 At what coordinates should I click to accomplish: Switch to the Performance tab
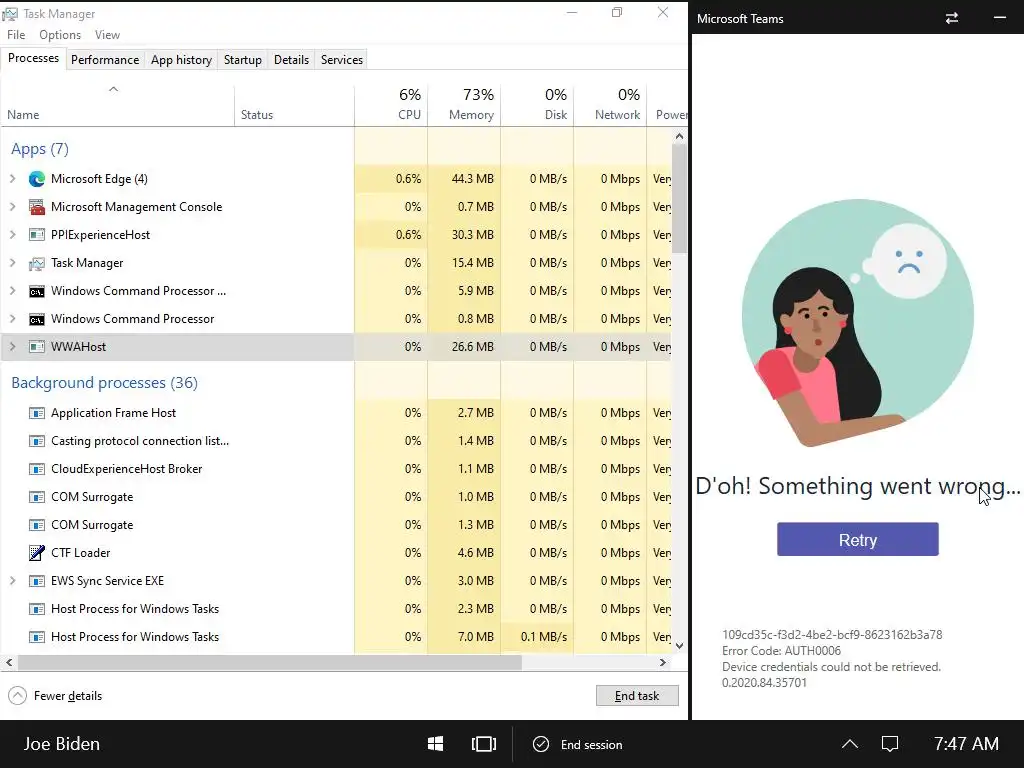pos(105,59)
